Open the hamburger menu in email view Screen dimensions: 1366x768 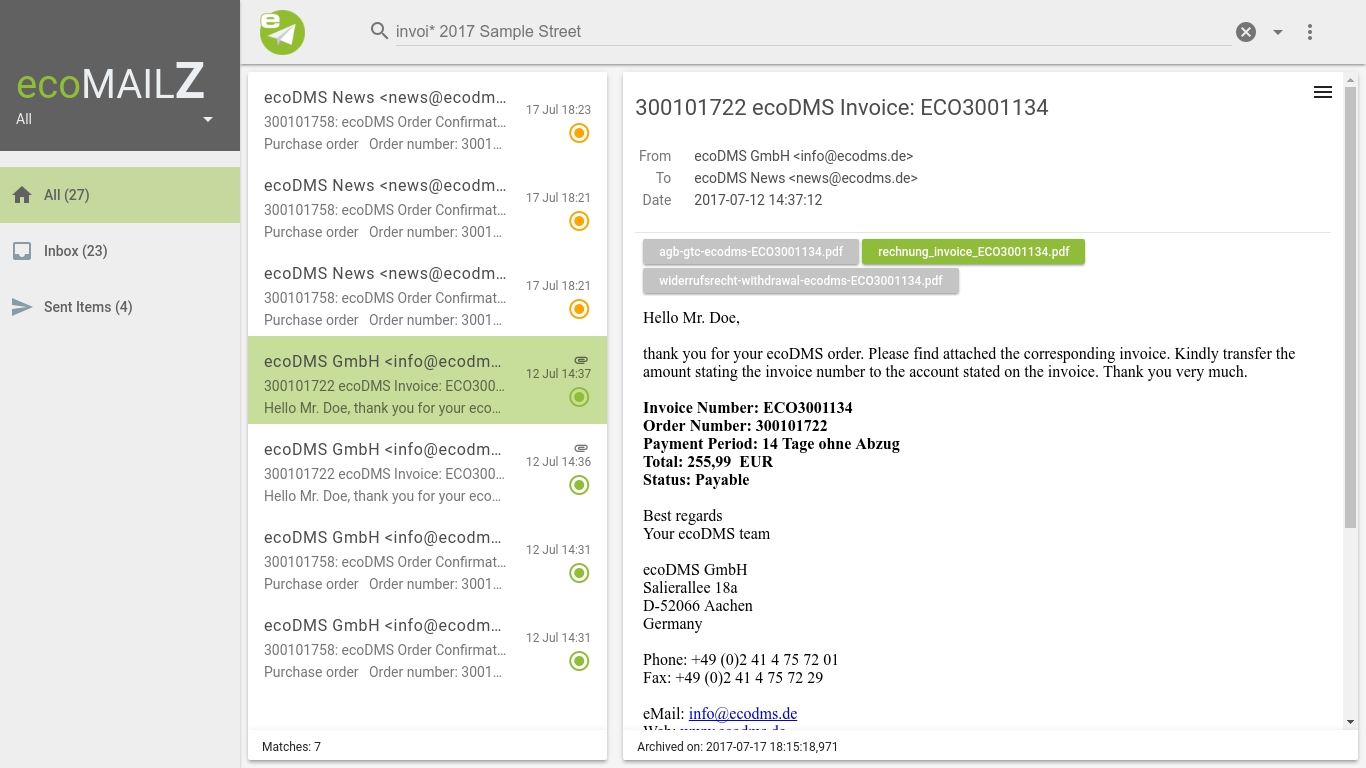click(1322, 92)
